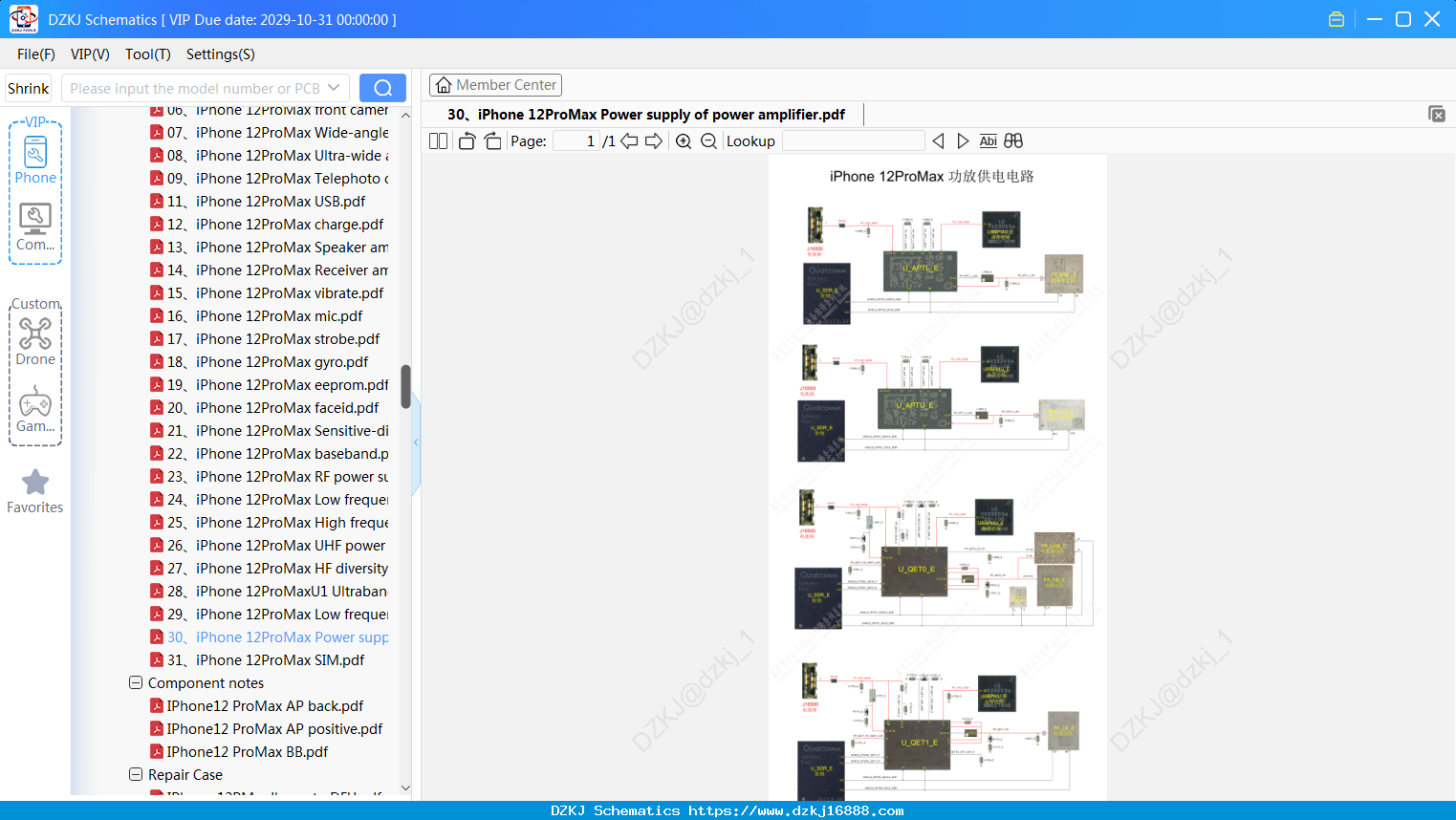Open IPhone12 ProMax AP back.pdf
Image resolution: width=1456 pixels, height=820 pixels.
point(266,706)
